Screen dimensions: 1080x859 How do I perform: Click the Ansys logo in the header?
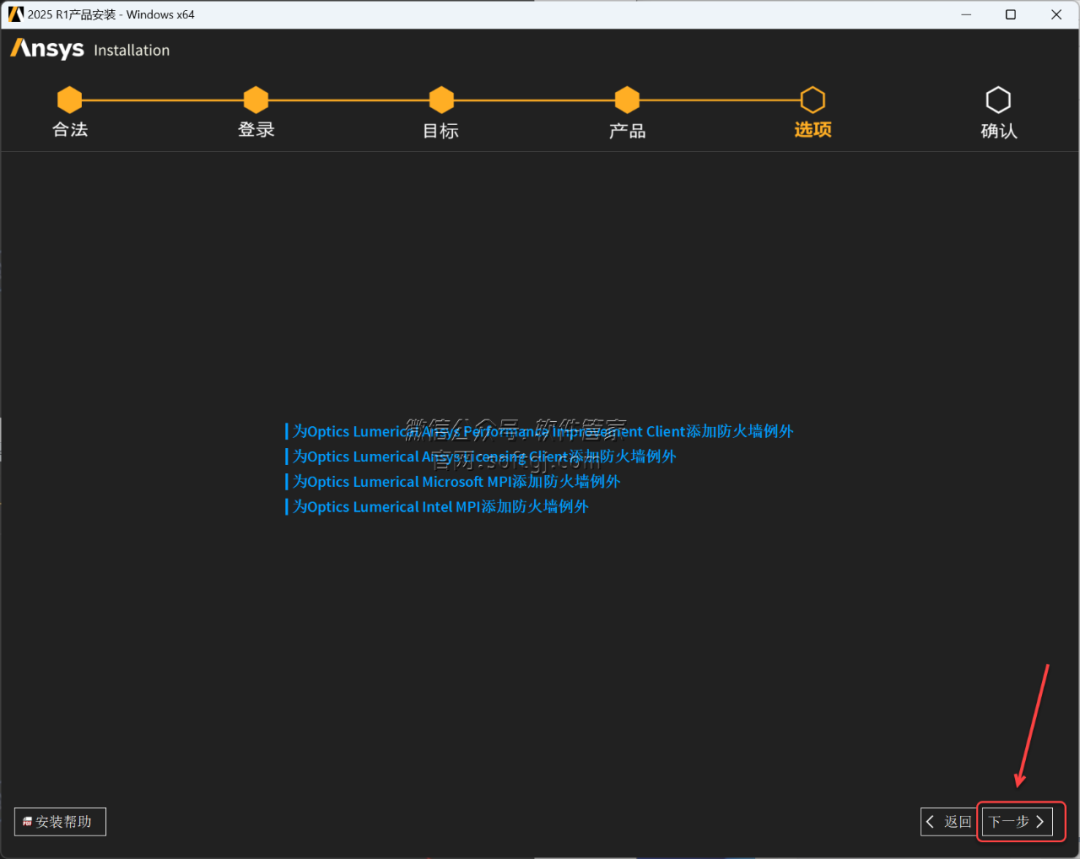(x=47, y=49)
